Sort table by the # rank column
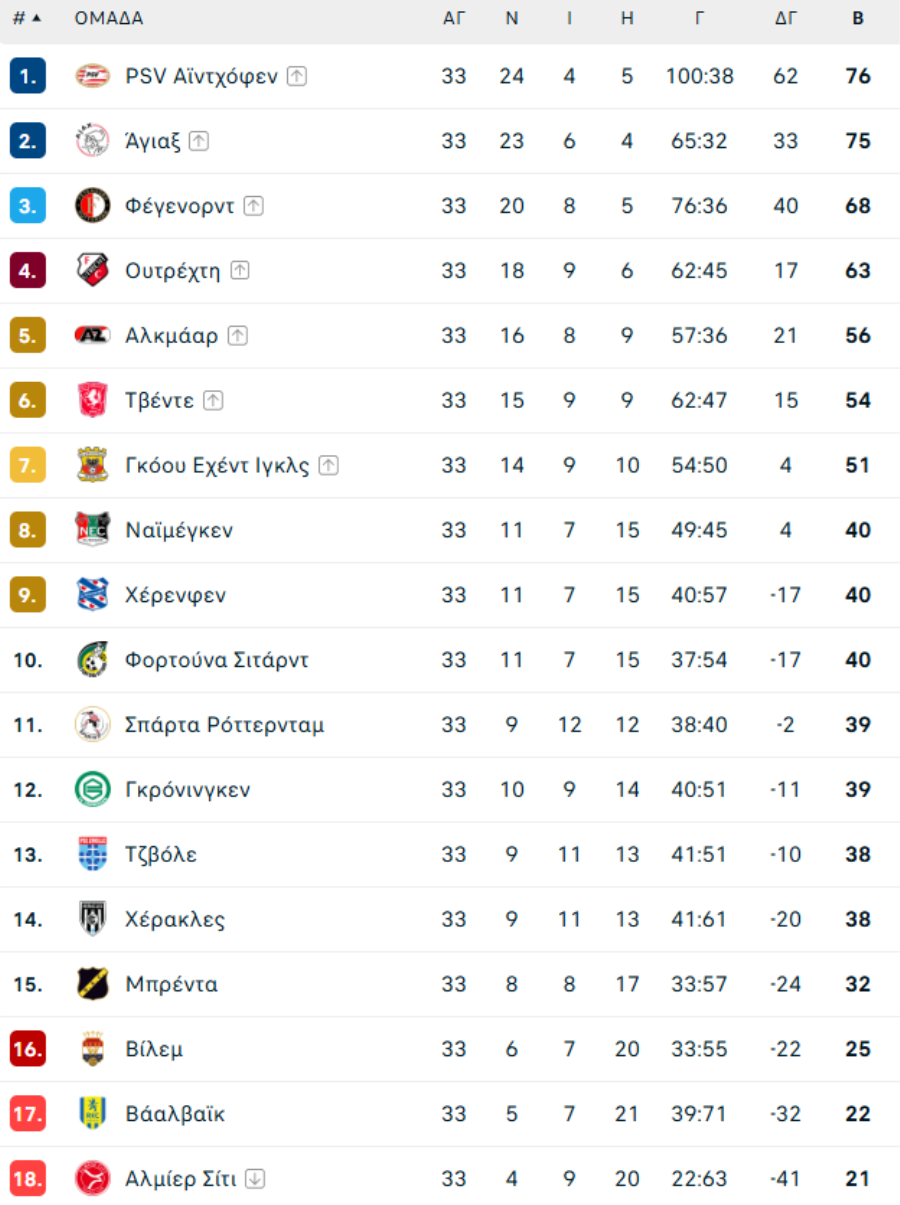 [27, 18]
